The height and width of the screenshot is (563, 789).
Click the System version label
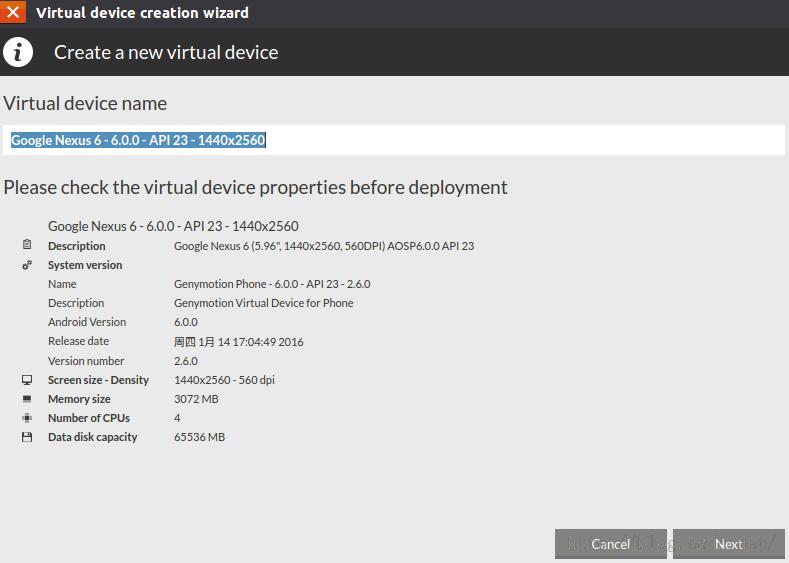[85, 265]
